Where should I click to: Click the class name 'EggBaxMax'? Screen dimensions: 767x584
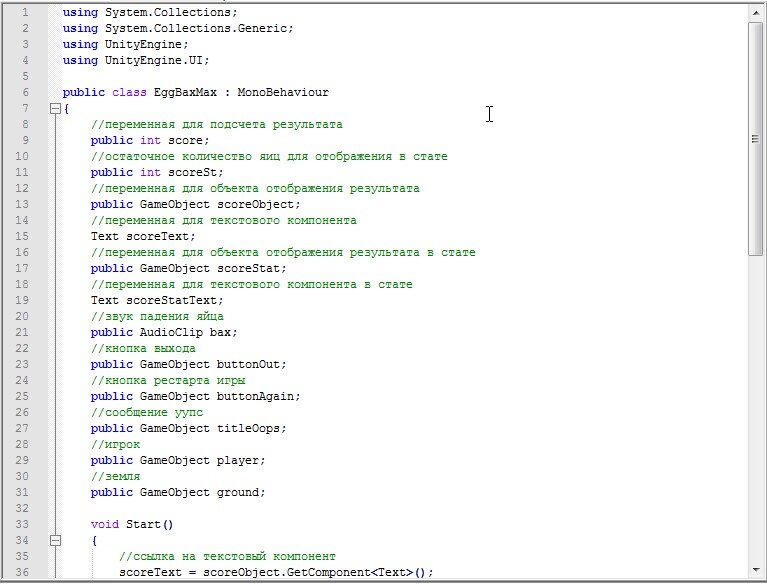tap(185, 92)
